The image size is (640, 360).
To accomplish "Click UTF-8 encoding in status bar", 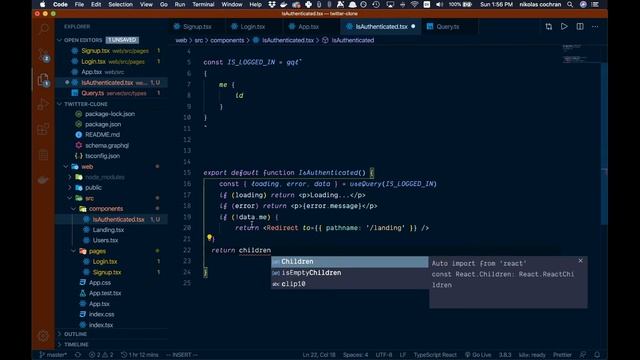I will (x=384, y=355).
